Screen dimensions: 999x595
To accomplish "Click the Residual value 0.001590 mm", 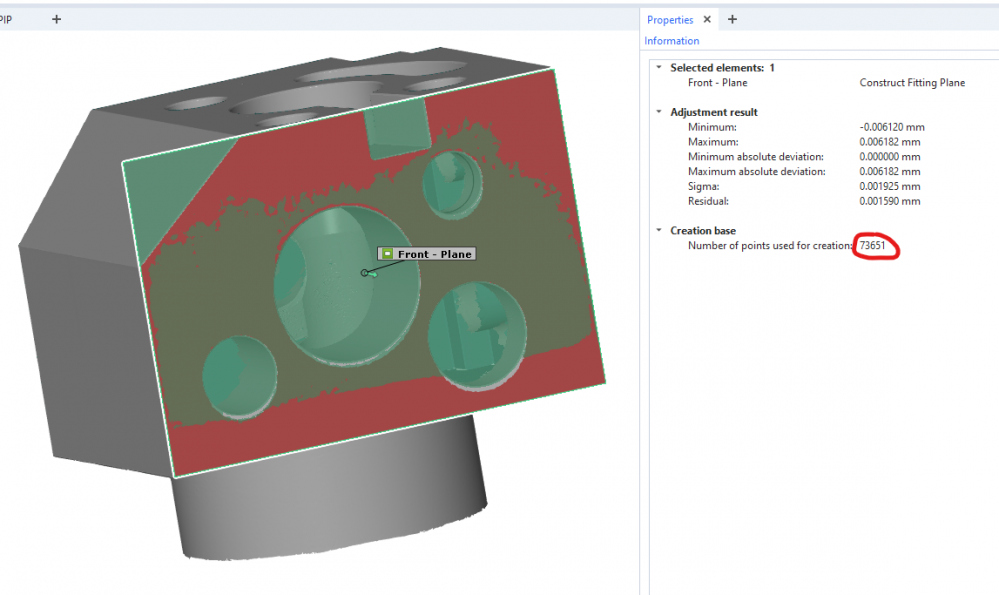I will [890, 201].
